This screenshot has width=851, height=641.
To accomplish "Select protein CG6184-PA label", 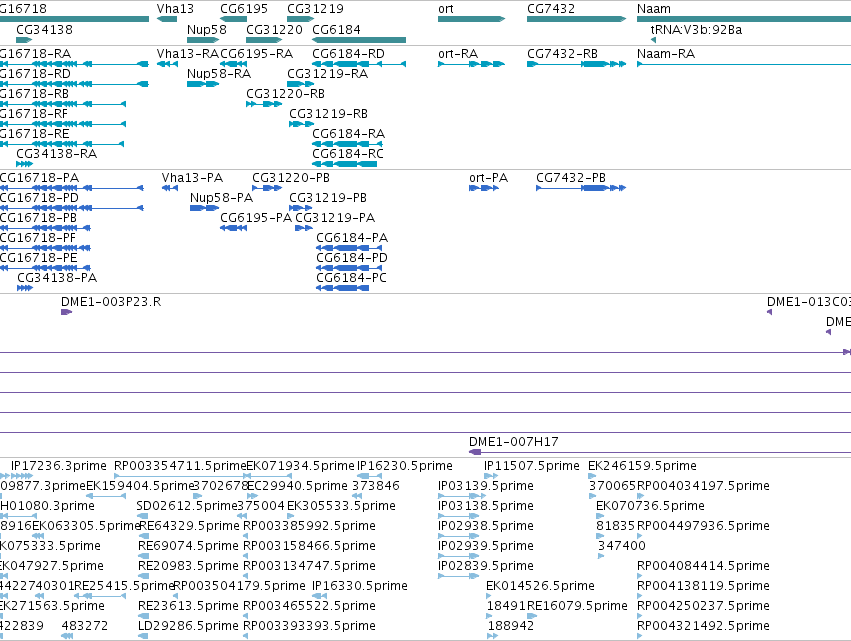I will click(352, 238).
